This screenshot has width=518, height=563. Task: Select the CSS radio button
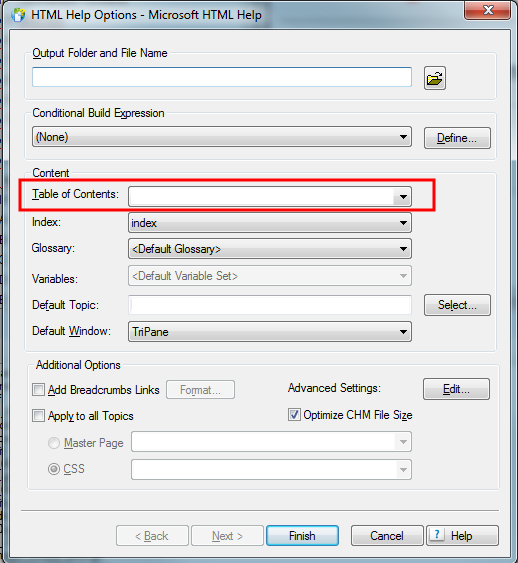54,469
